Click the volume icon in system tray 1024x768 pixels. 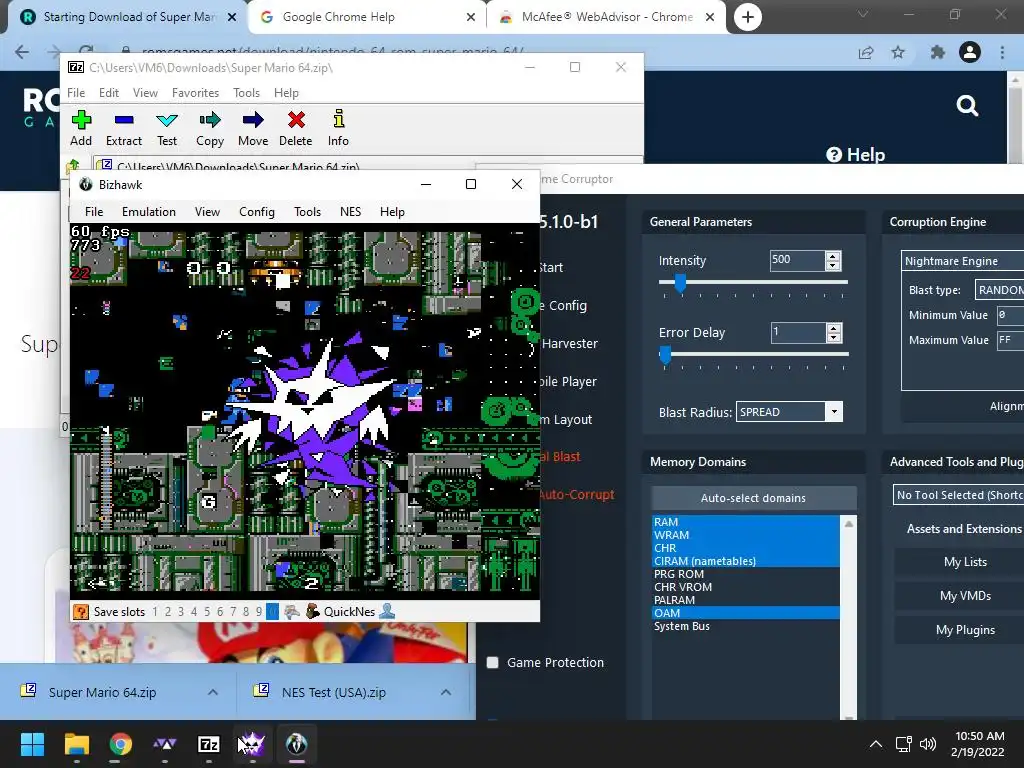[928, 744]
